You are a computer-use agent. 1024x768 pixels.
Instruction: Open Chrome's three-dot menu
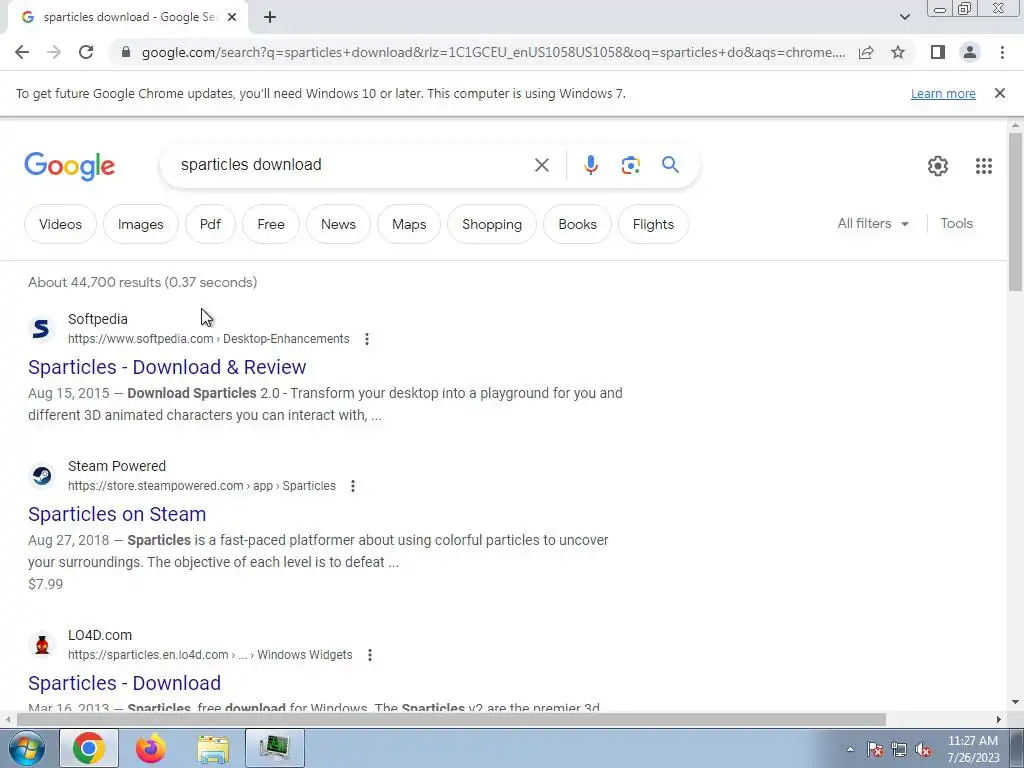click(x=1002, y=52)
